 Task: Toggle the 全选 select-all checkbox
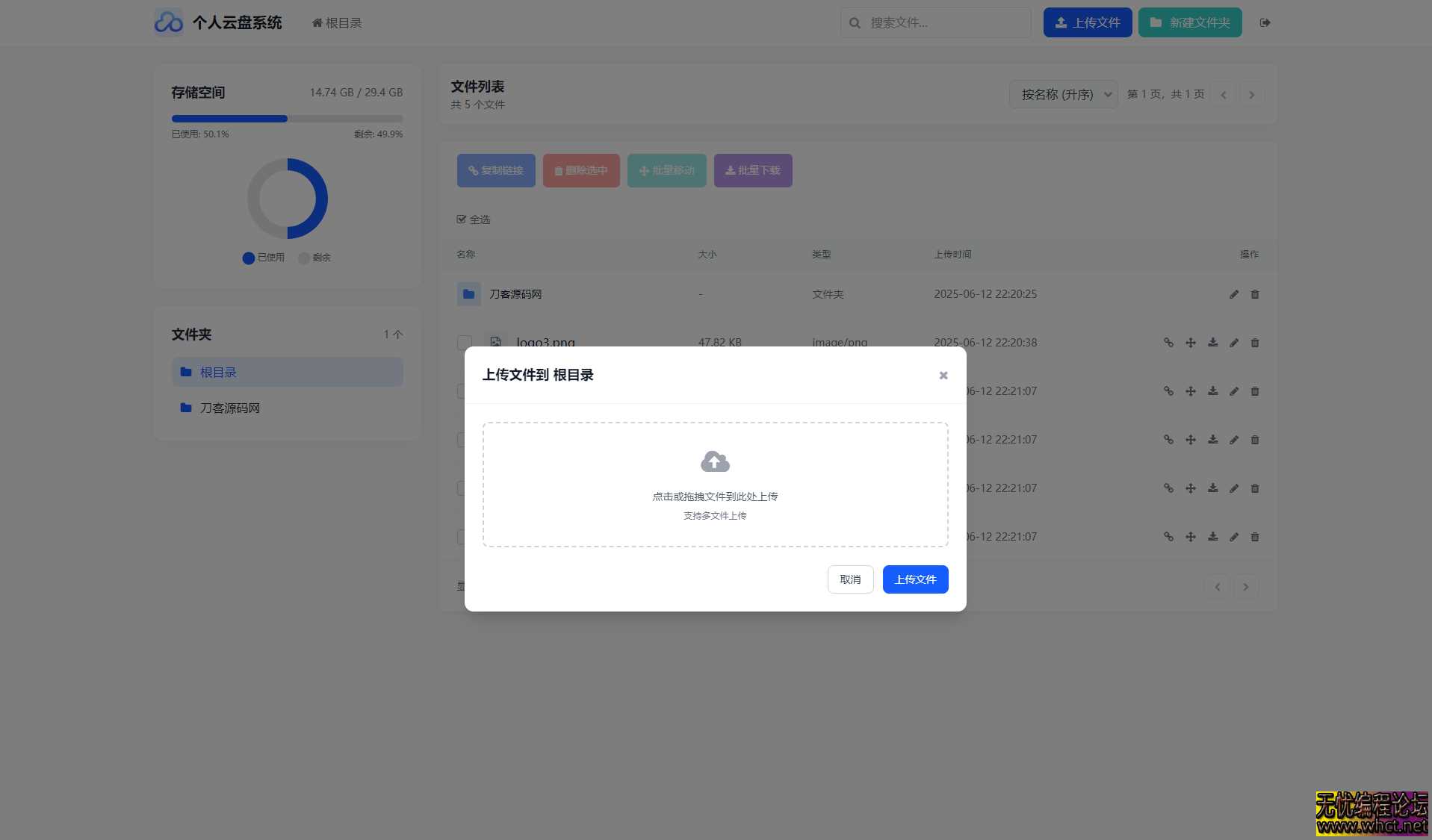pos(462,219)
